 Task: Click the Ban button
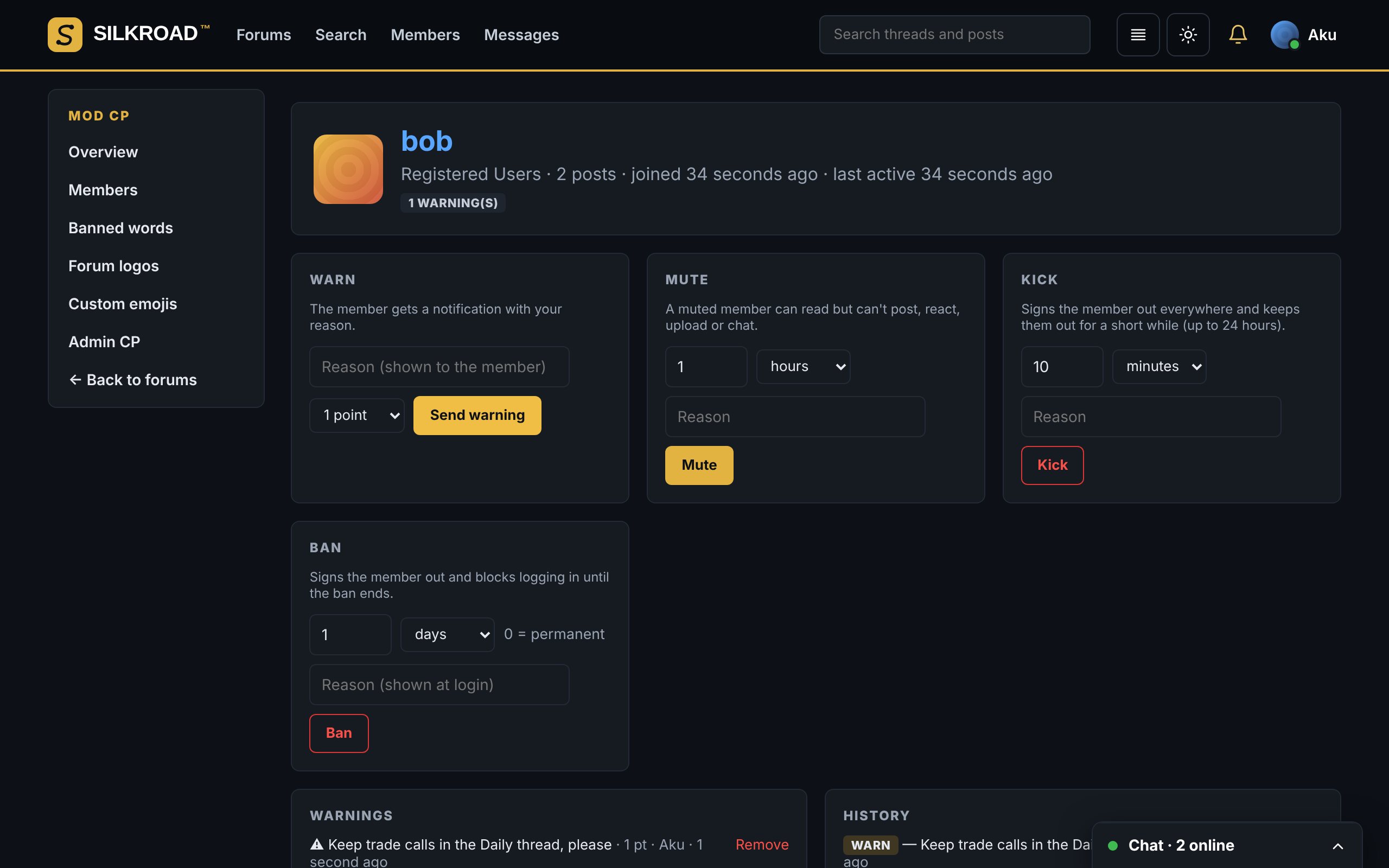(x=339, y=733)
